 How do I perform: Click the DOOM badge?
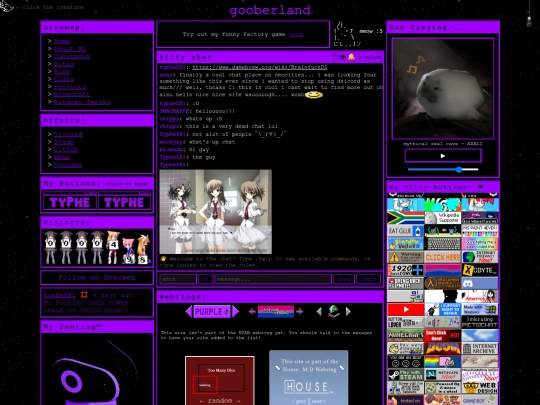coord(443,349)
